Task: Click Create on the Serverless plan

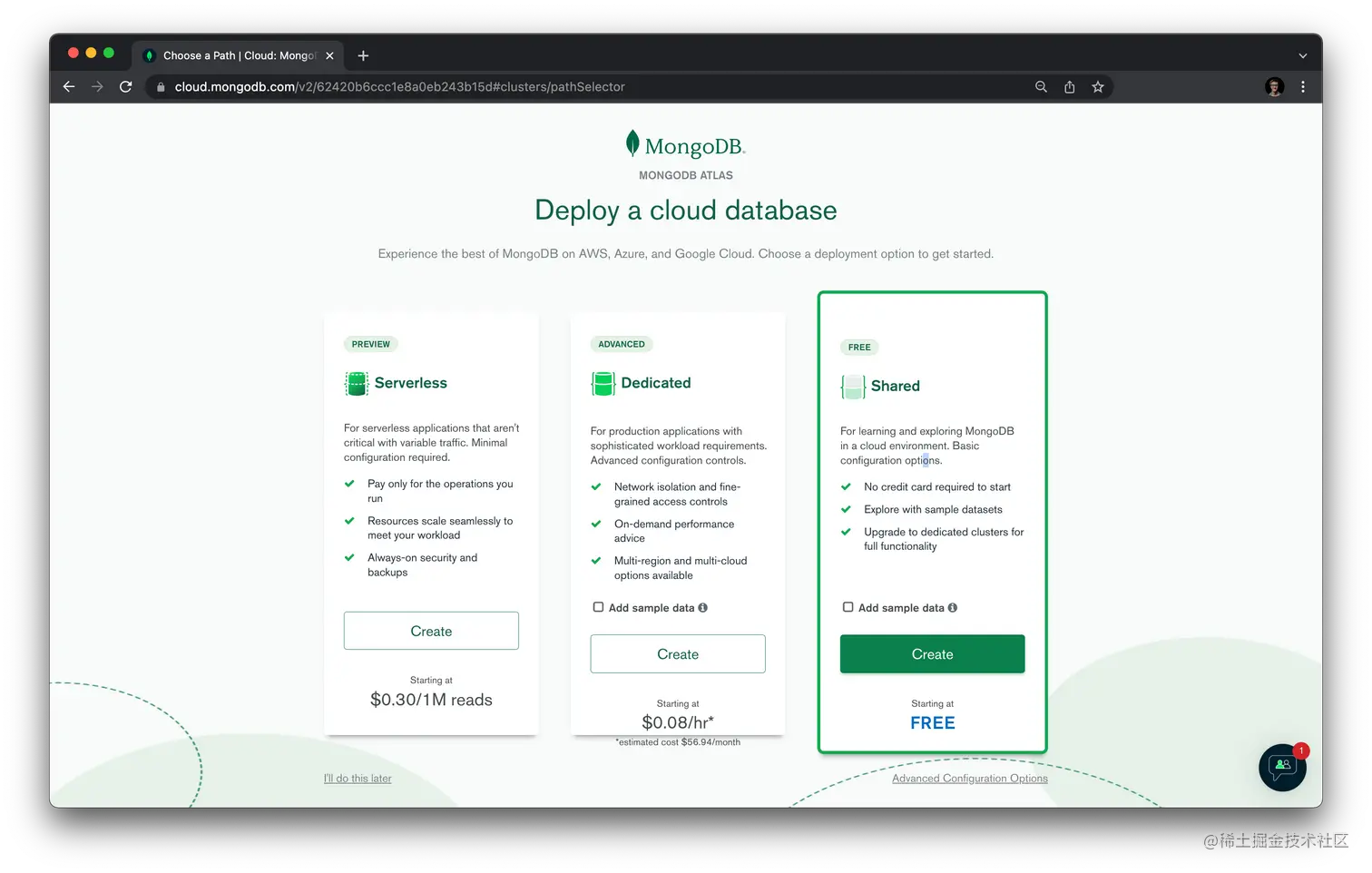Action: click(x=431, y=630)
